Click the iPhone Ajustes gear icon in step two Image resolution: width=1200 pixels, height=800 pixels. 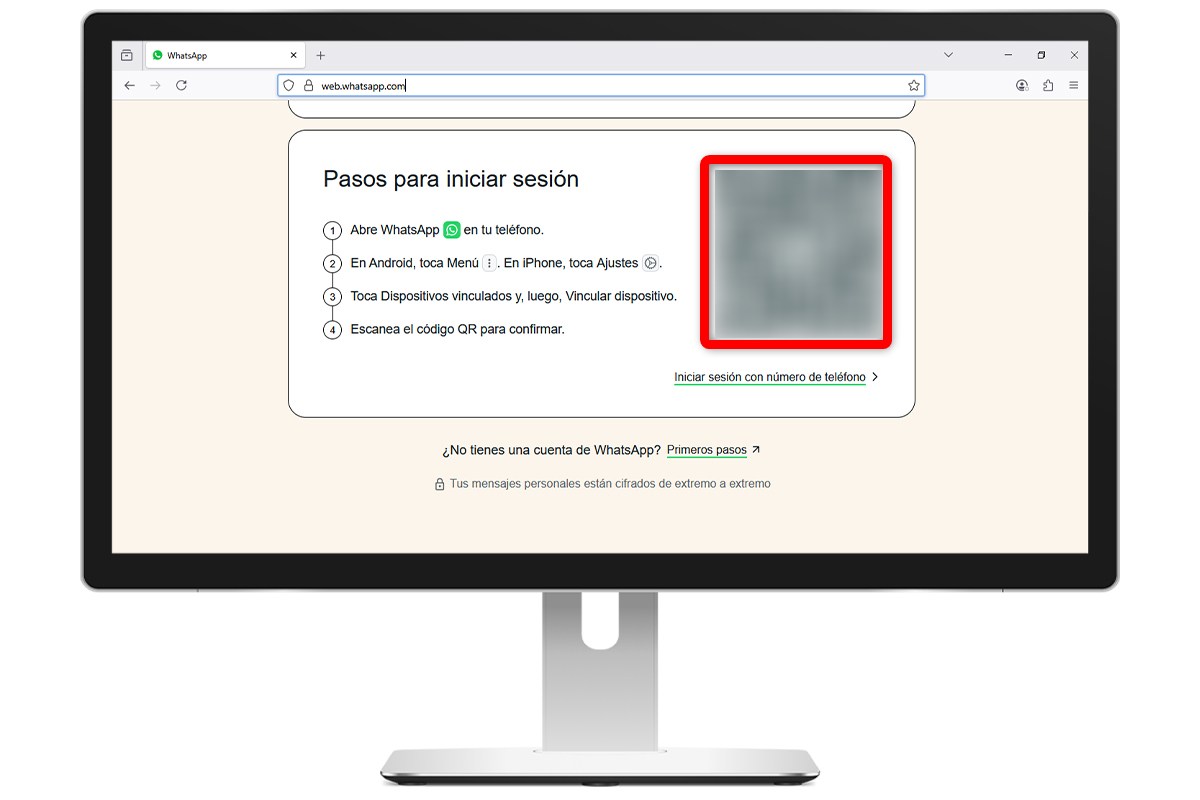[650, 262]
